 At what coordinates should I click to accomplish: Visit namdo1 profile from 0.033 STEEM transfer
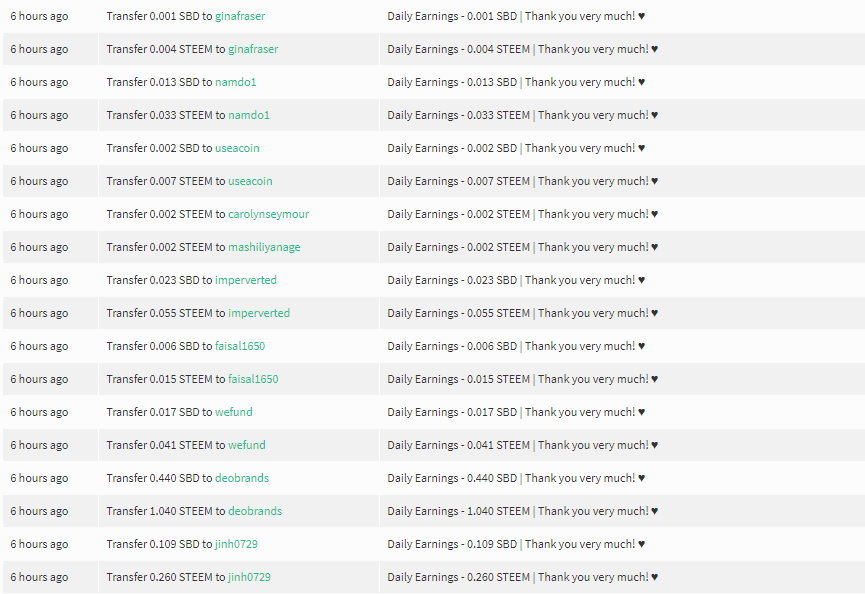pyautogui.click(x=249, y=115)
